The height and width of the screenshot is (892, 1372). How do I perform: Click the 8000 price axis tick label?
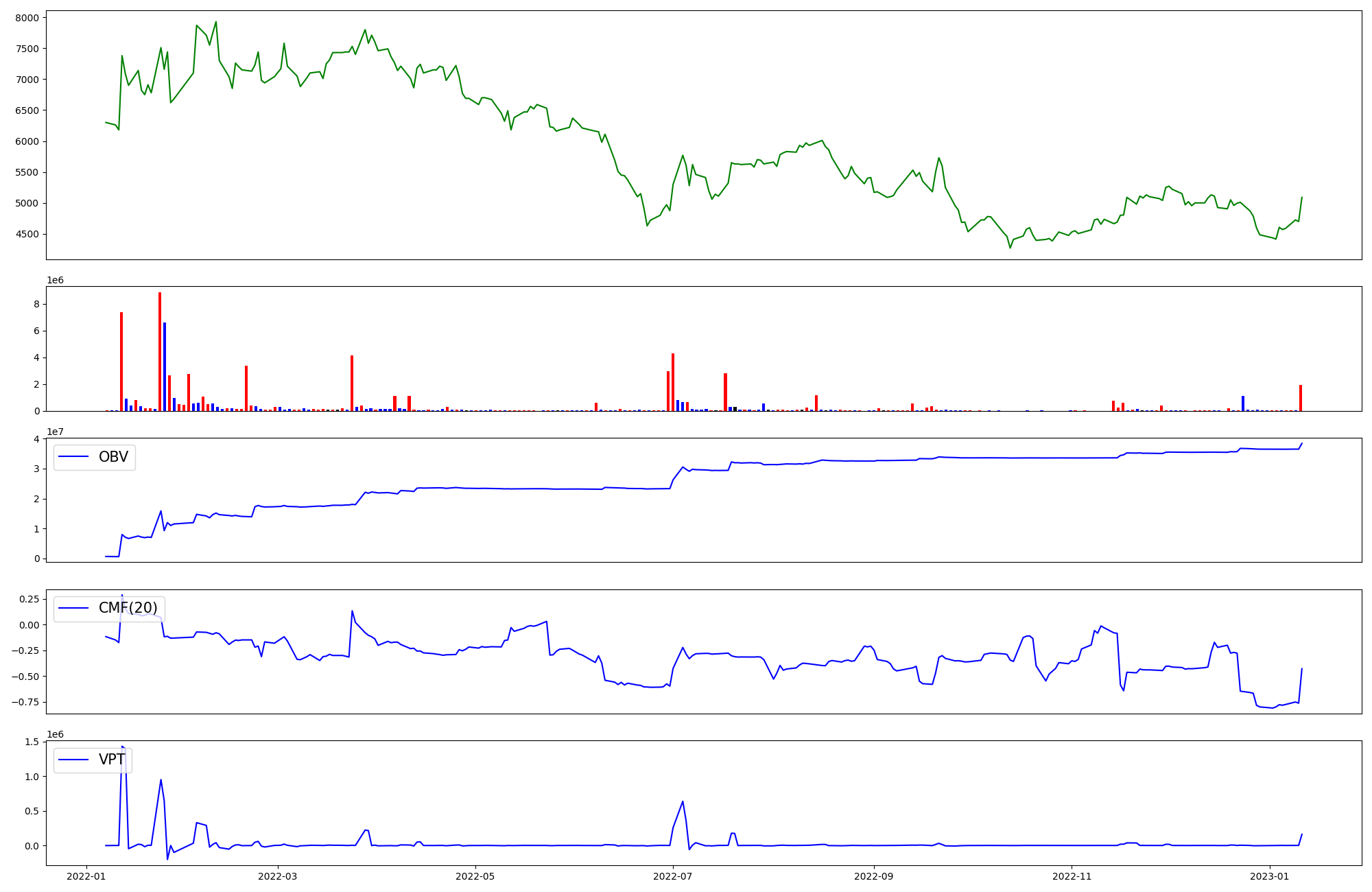27,18
